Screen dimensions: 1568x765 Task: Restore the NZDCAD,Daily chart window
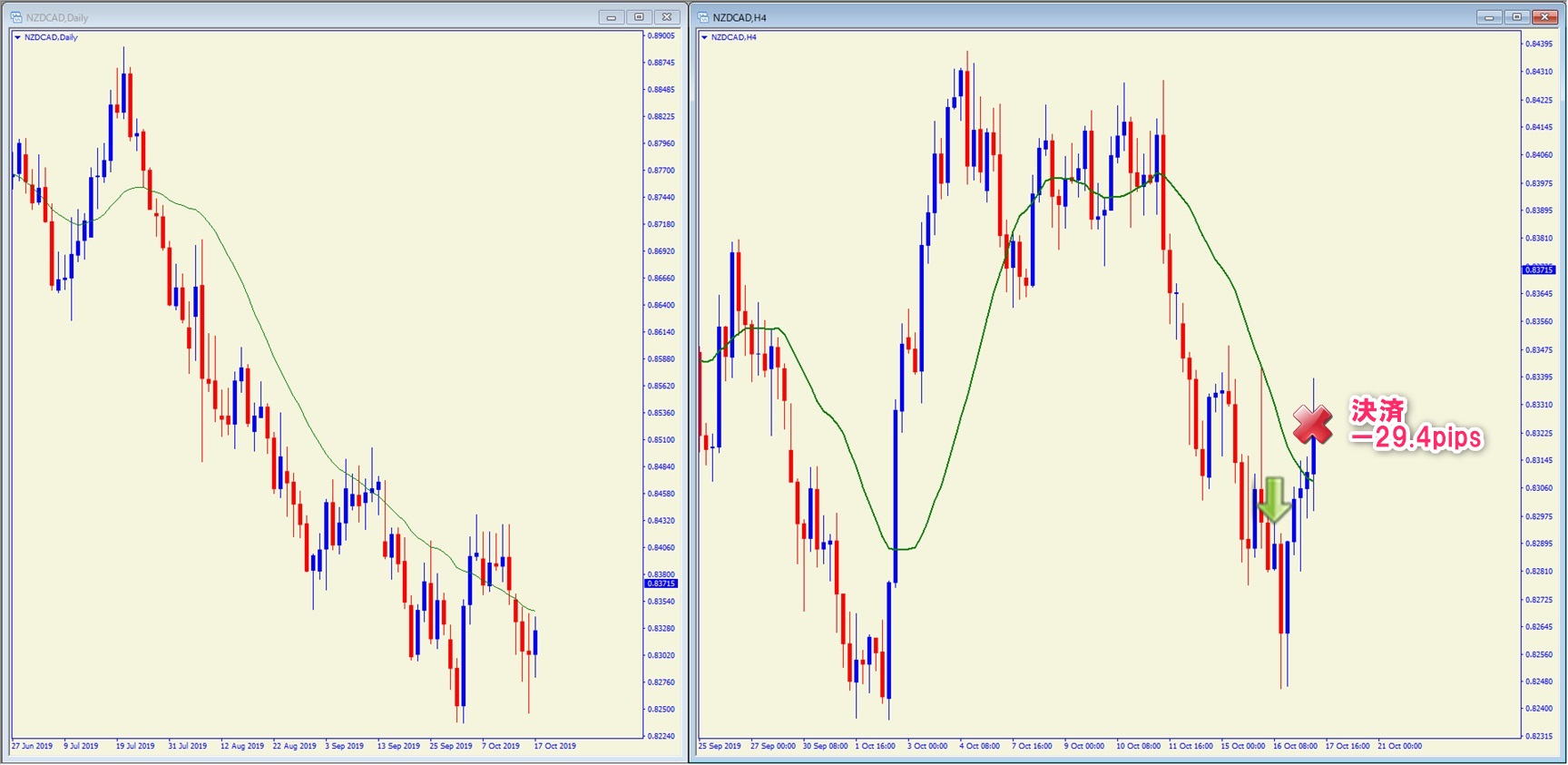coord(639,17)
